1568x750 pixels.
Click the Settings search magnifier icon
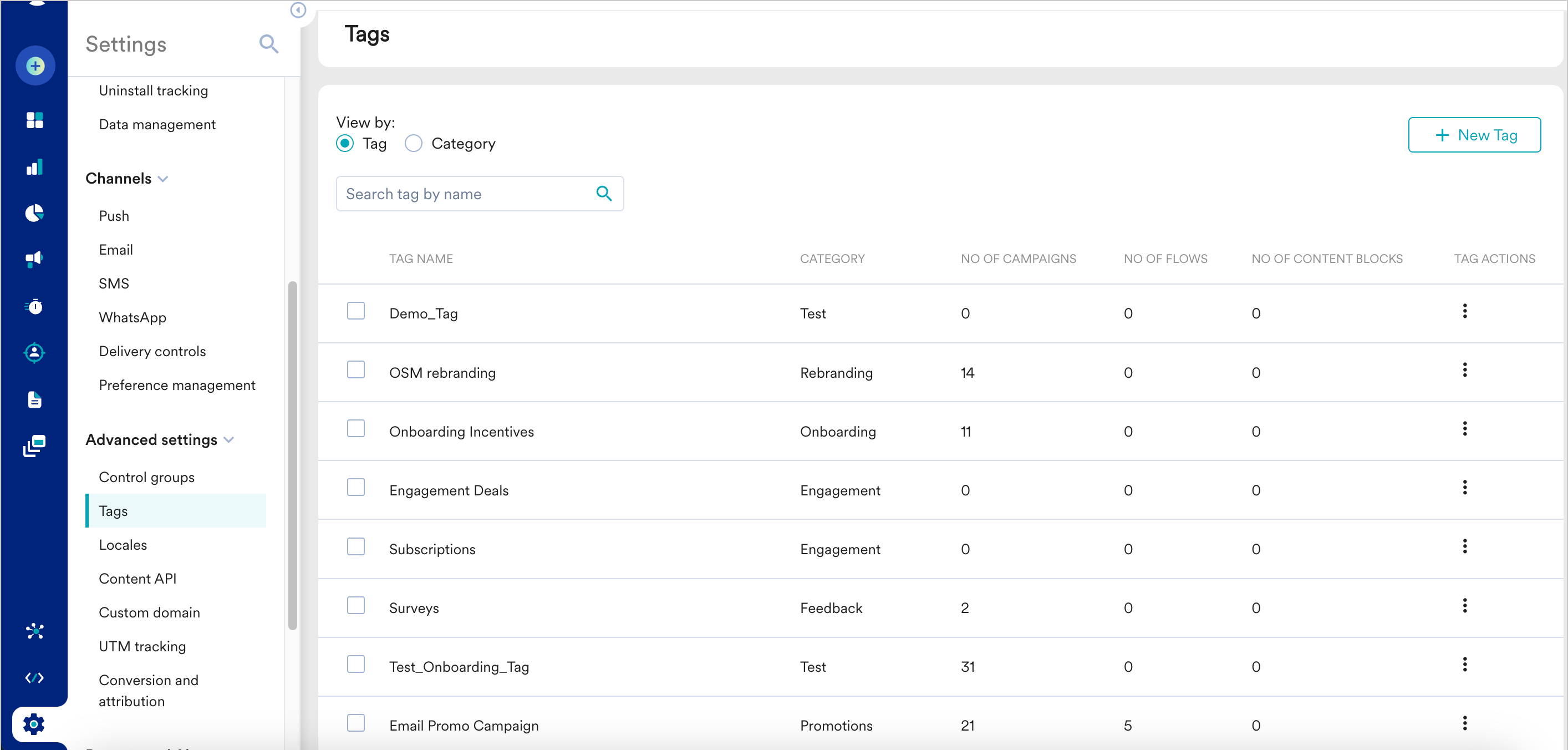pos(268,44)
